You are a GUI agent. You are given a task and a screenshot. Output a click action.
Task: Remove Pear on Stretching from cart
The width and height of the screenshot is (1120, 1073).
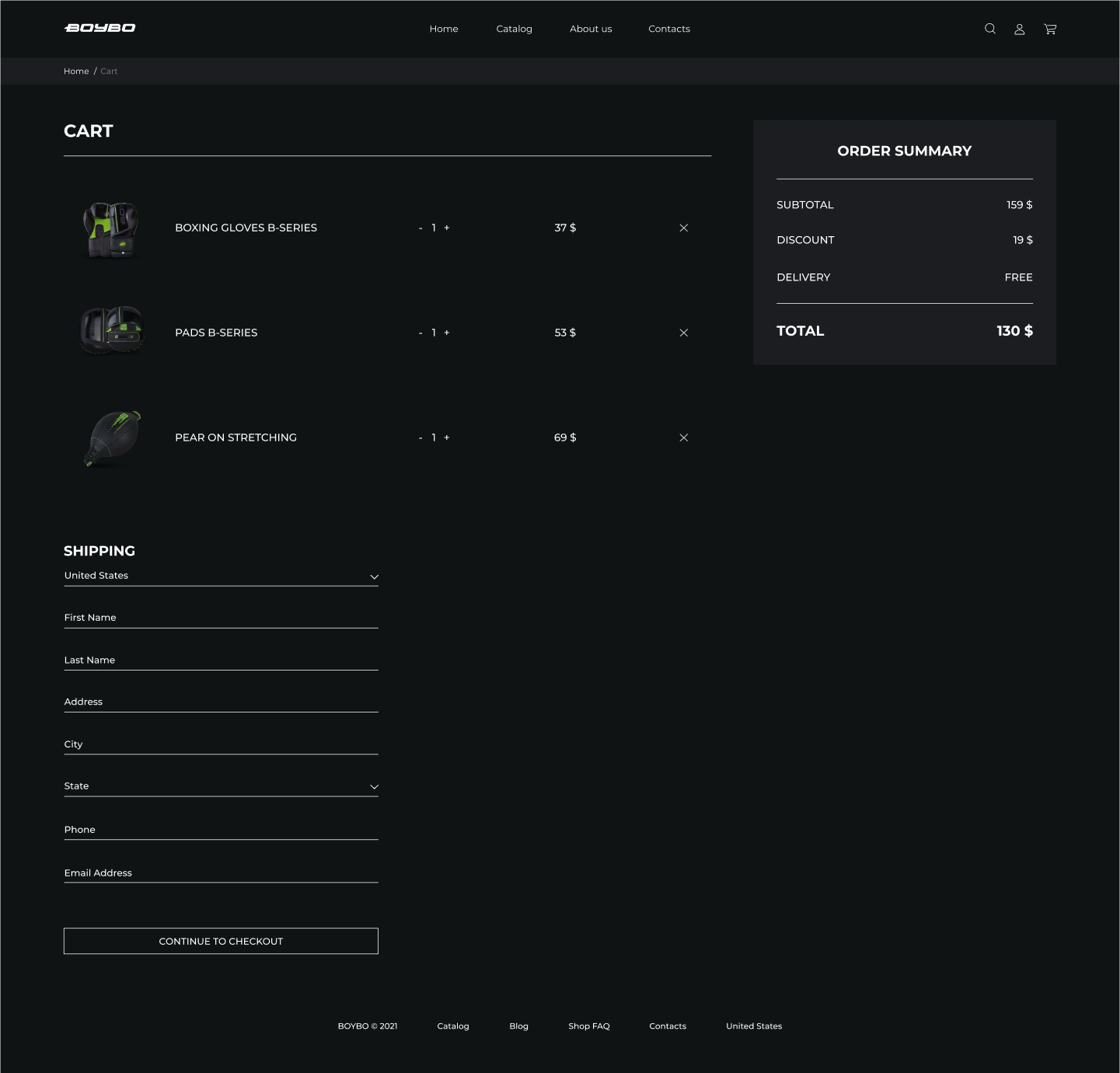(x=683, y=437)
